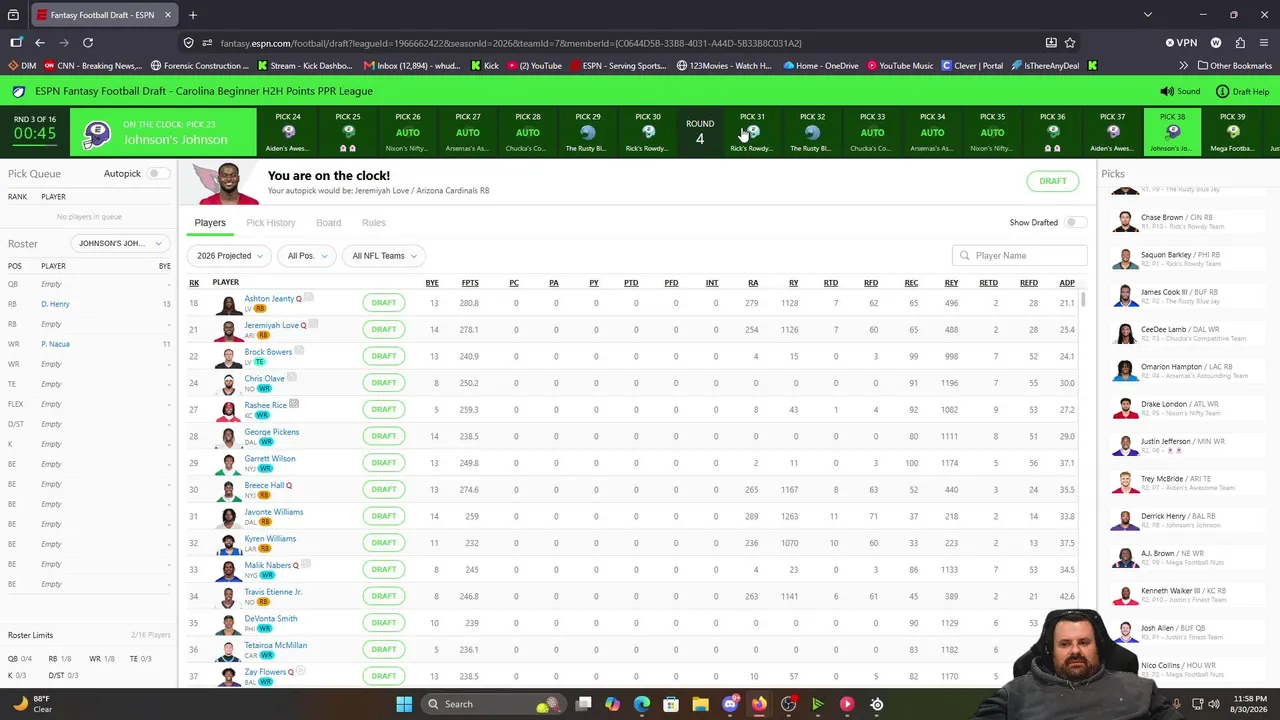Enable the Show Drafted toggle
Image resolution: width=1280 pixels, height=720 pixels.
pos(1074,223)
